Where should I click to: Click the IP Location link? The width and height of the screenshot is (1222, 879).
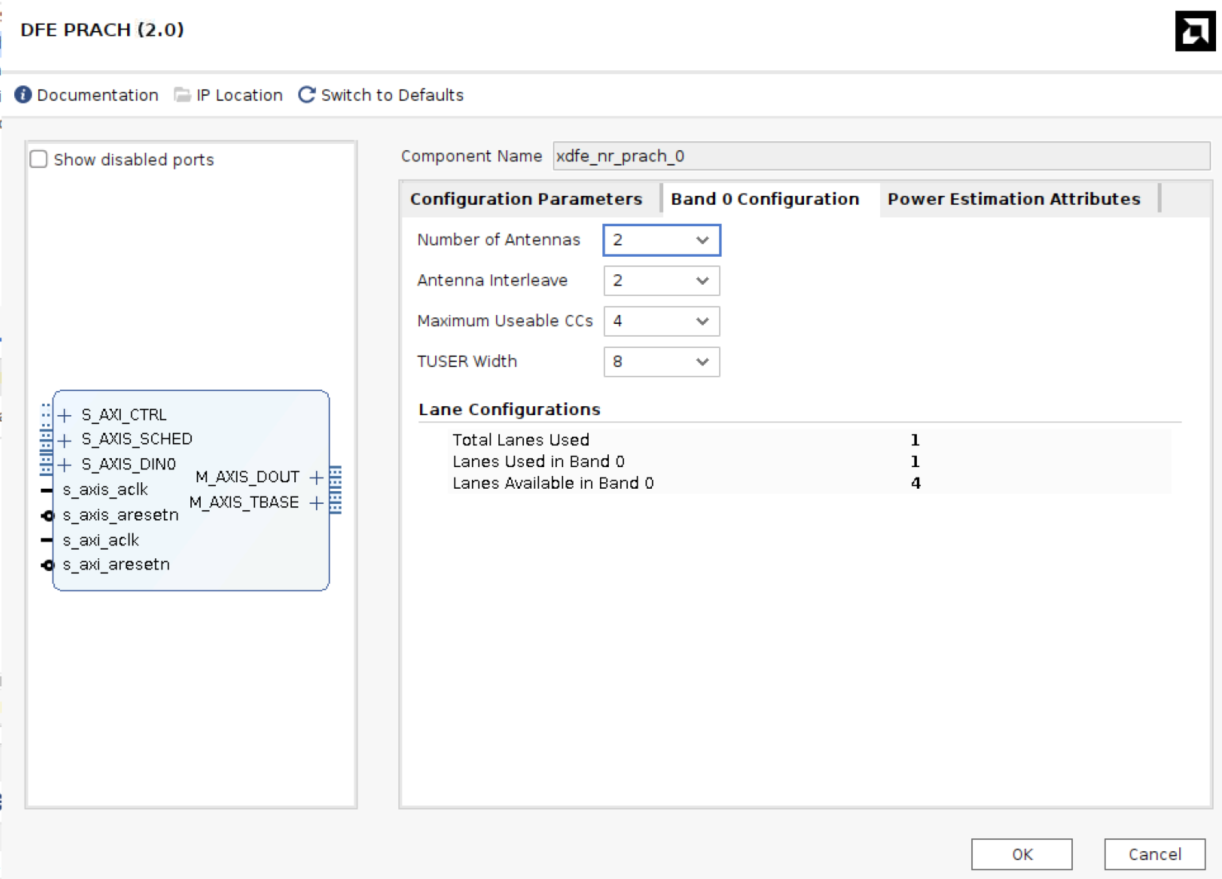pos(239,95)
